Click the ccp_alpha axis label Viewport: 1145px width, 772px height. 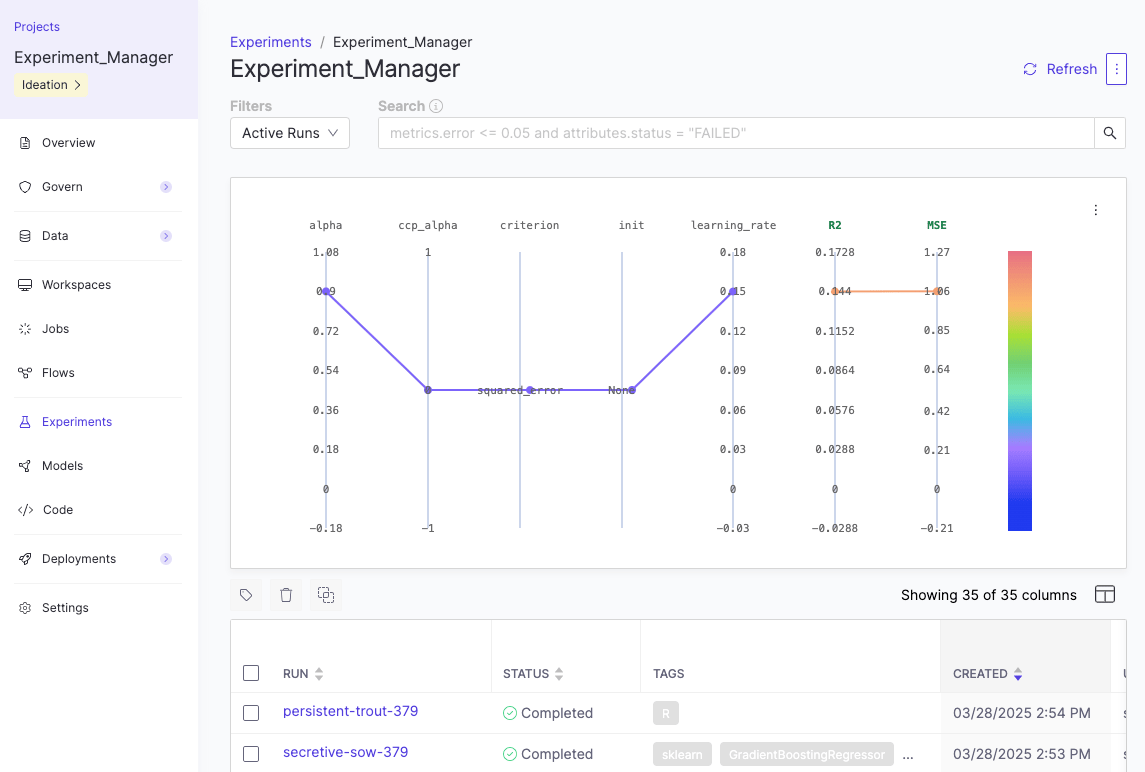tap(428, 225)
